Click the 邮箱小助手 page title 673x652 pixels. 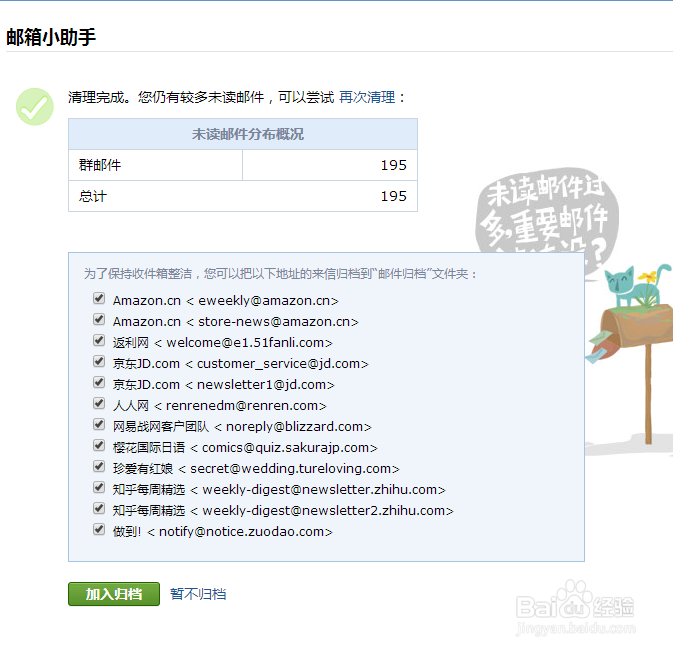pos(51,37)
